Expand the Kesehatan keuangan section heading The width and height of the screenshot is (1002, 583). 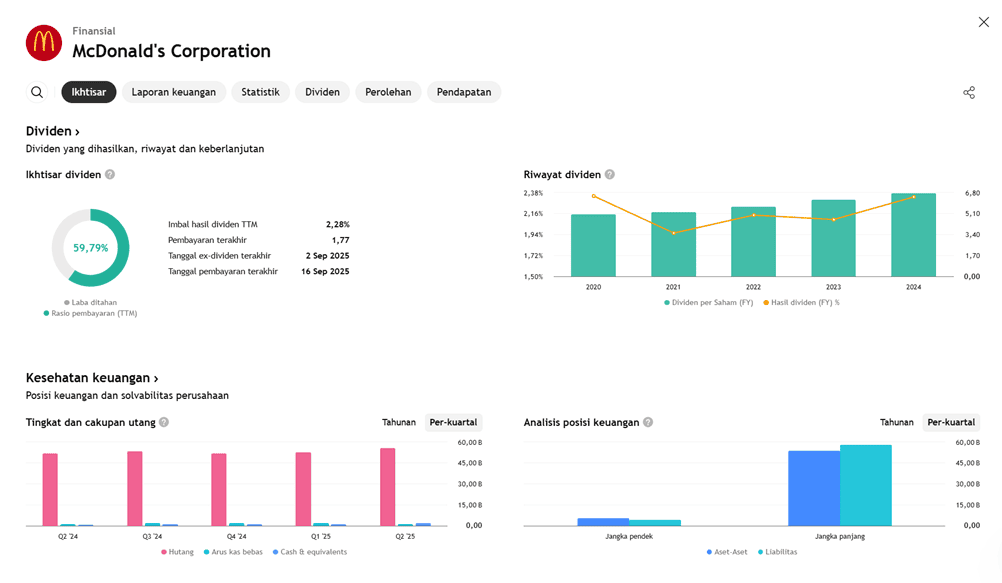click(x=92, y=378)
